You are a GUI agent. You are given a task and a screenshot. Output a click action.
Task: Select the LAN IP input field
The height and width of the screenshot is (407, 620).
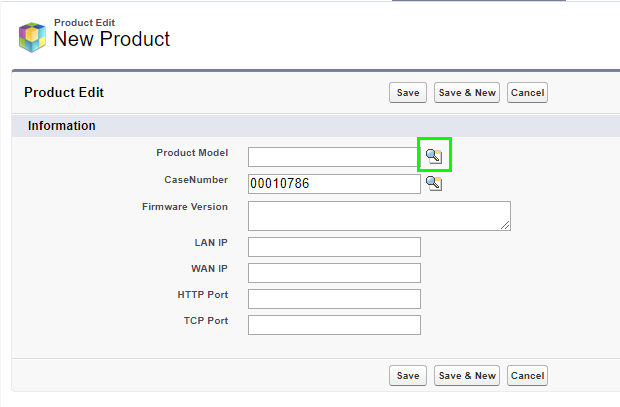(333, 247)
